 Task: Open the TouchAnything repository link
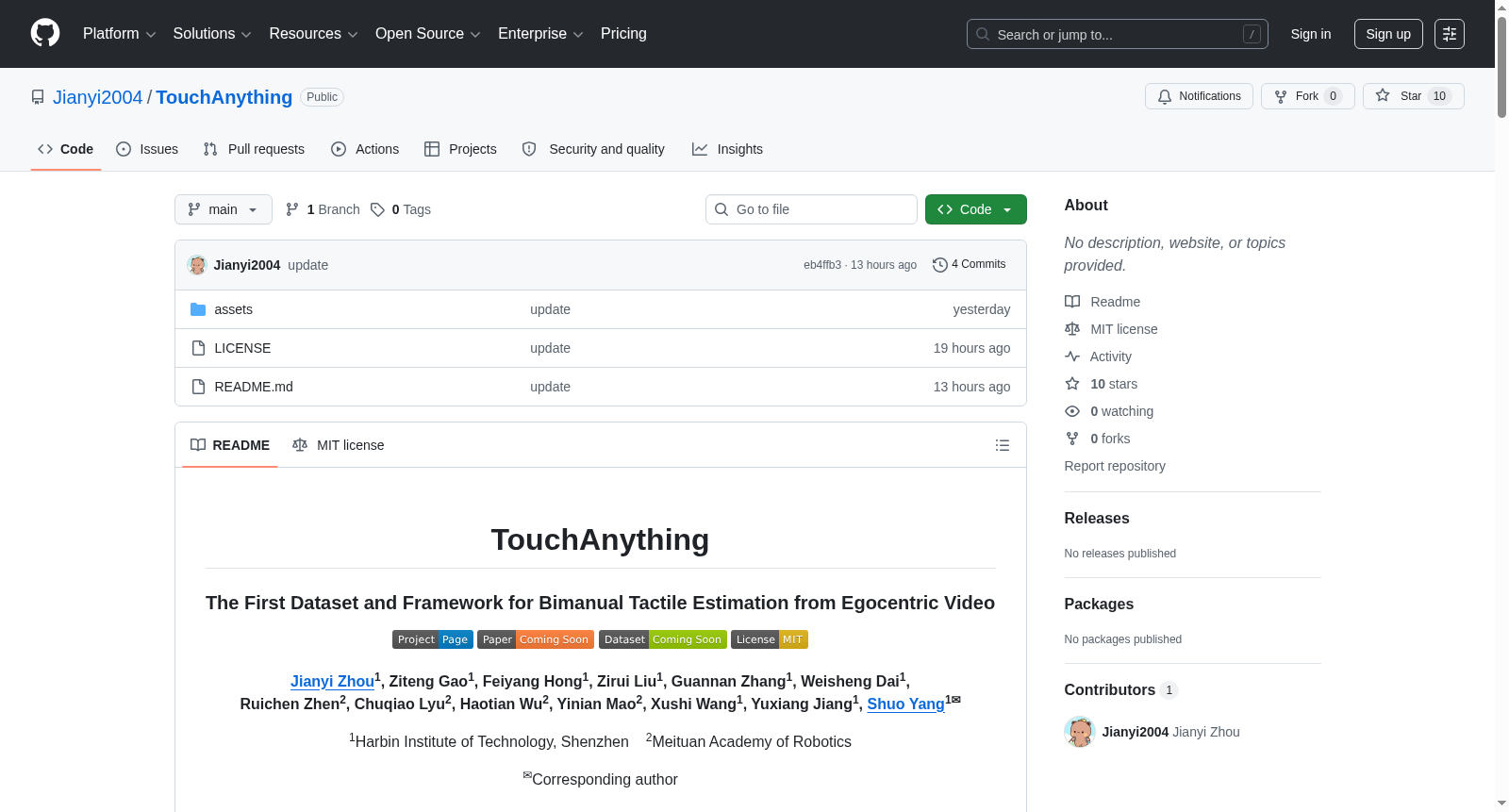pos(224,97)
